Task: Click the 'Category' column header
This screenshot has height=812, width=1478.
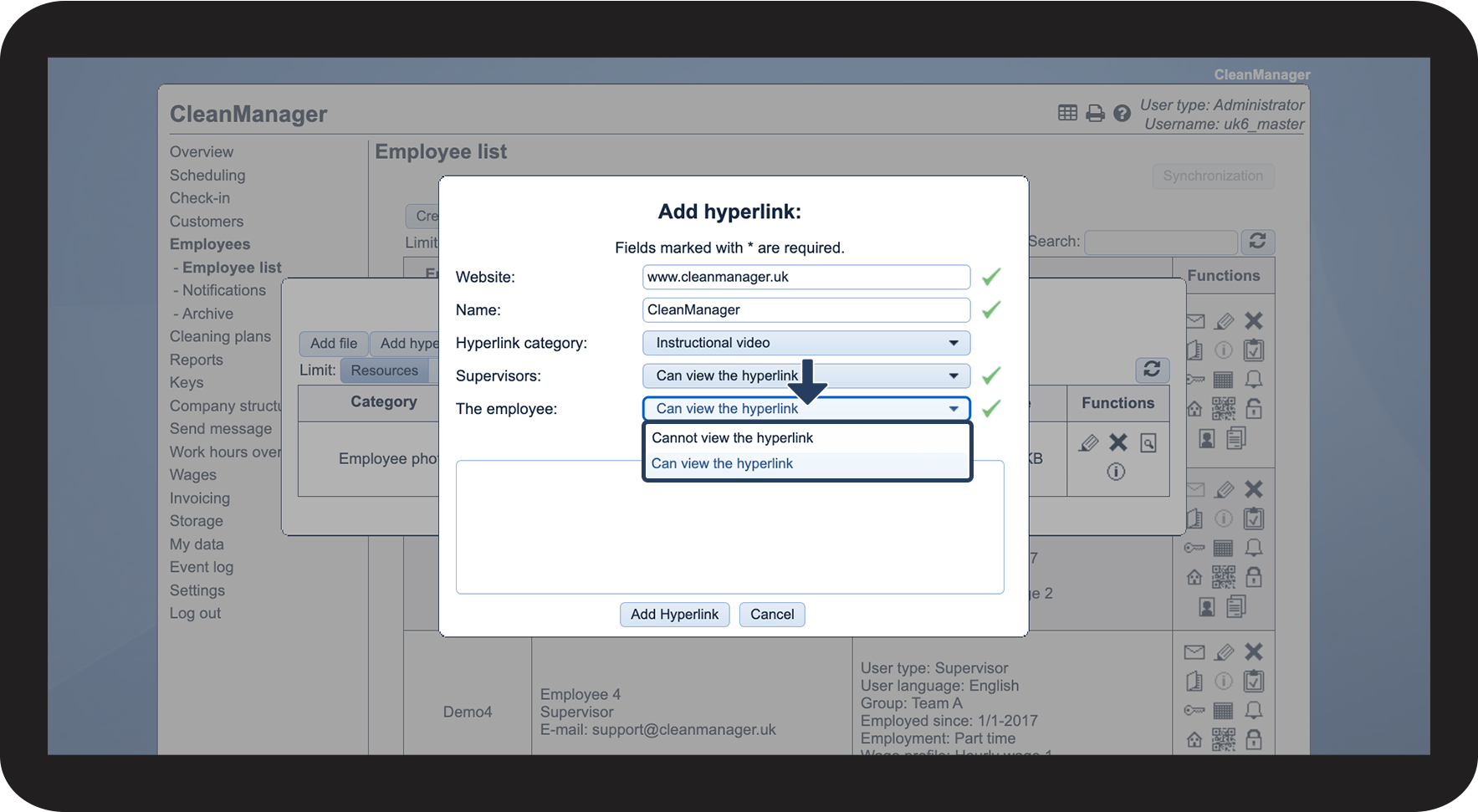Action: coord(384,402)
